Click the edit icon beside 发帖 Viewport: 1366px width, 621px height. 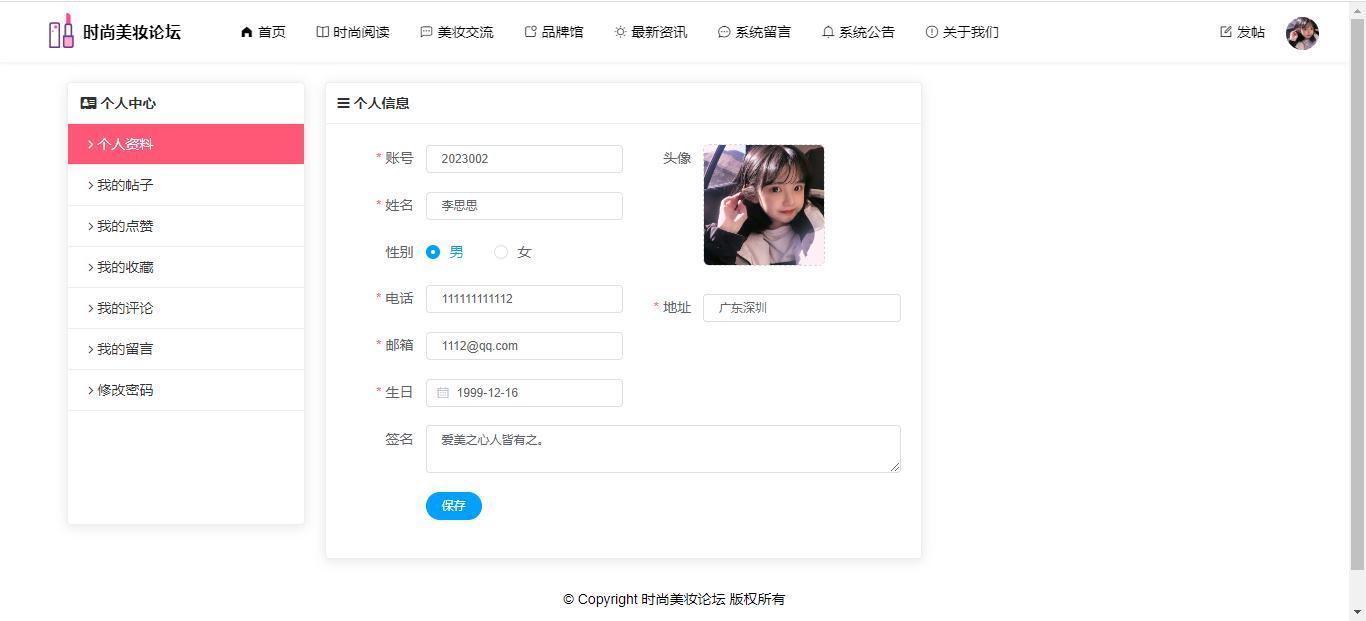1226,32
